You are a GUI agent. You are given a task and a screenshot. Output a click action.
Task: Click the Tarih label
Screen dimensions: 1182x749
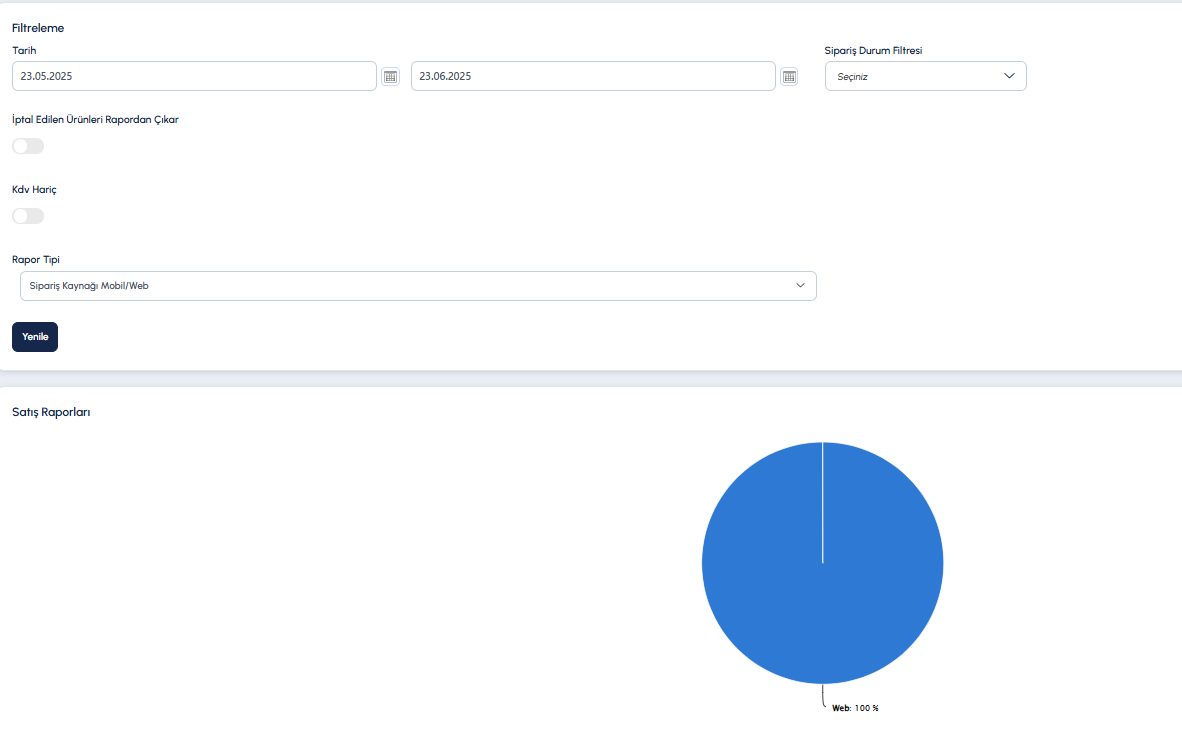point(24,50)
